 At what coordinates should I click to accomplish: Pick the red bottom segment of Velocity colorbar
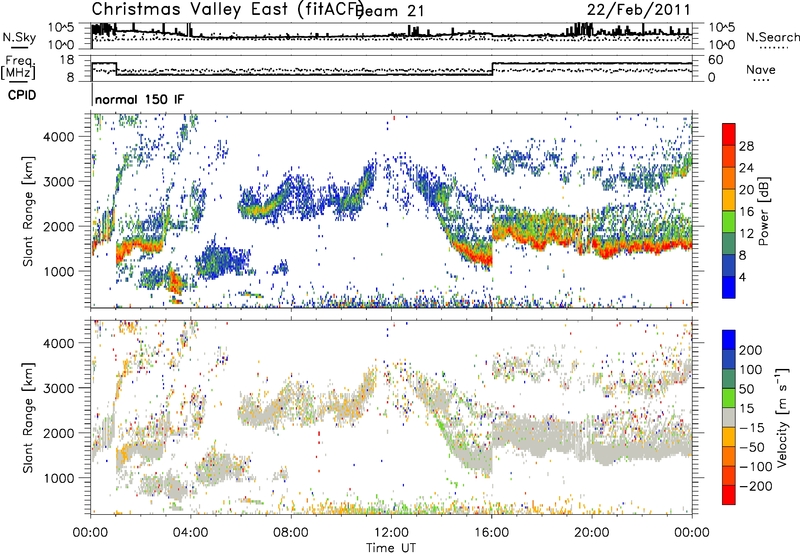pos(729,495)
